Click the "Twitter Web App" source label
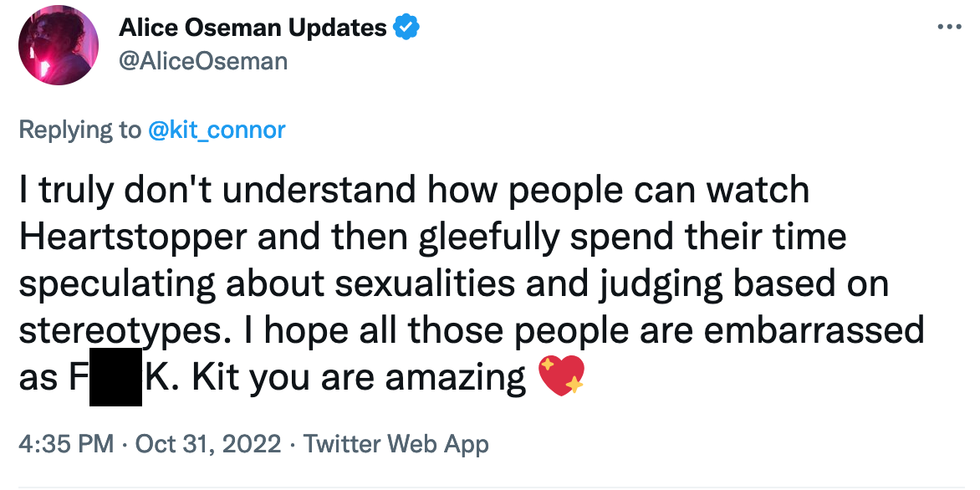The height and width of the screenshot is (490, 980). click(396, 443)
